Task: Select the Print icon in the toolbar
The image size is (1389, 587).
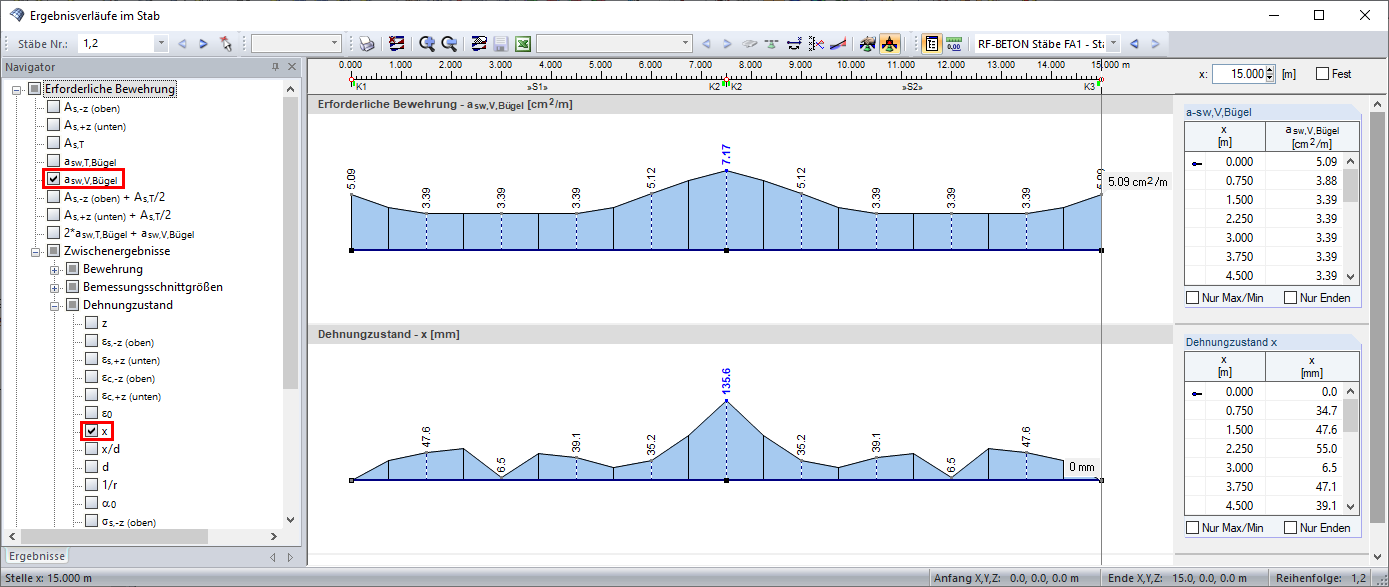Action: click(x=367, y=44)
